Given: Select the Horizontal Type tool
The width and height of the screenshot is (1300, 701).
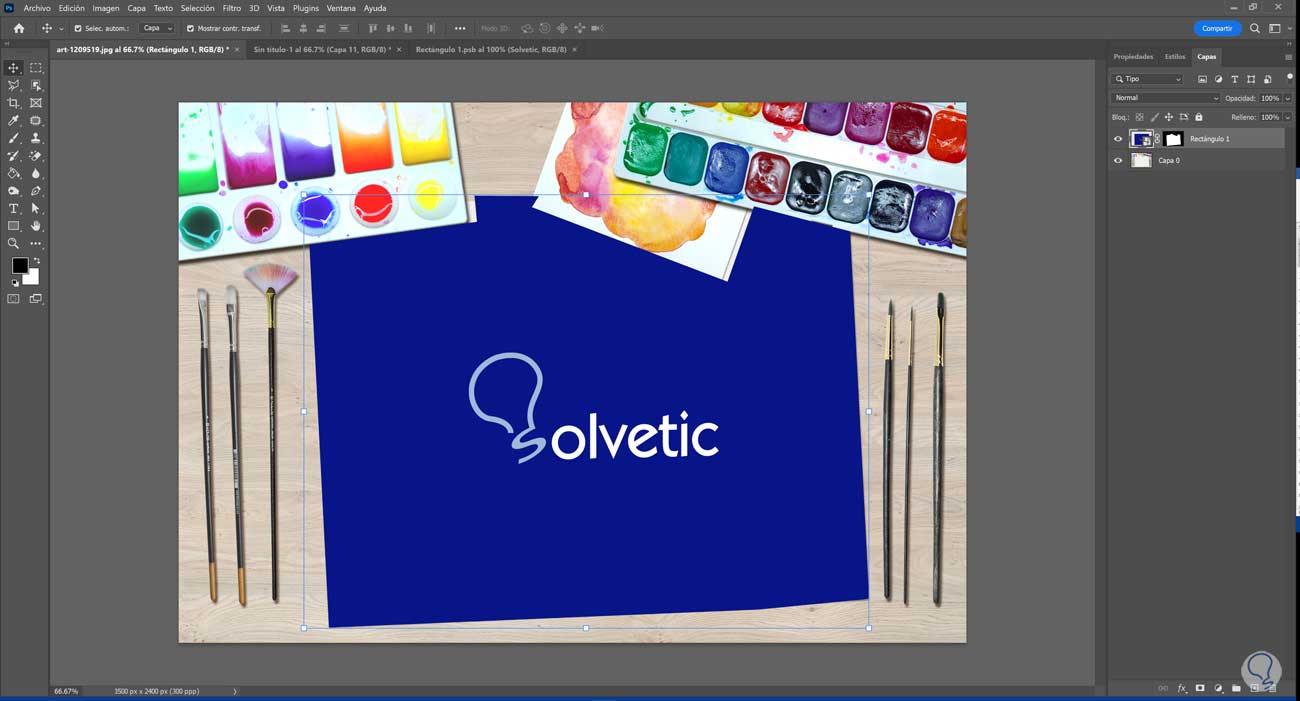Looking at the screenshot, I should point(13,208).
